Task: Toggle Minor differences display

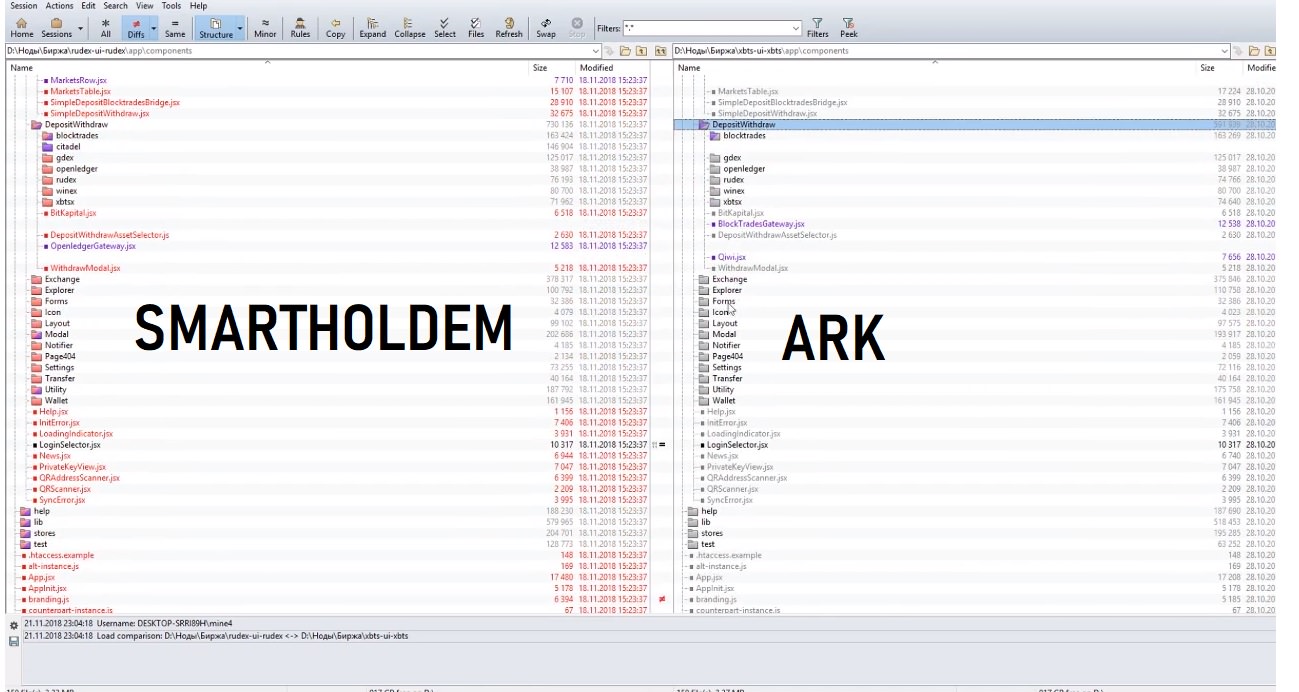Action: [265, 27]
